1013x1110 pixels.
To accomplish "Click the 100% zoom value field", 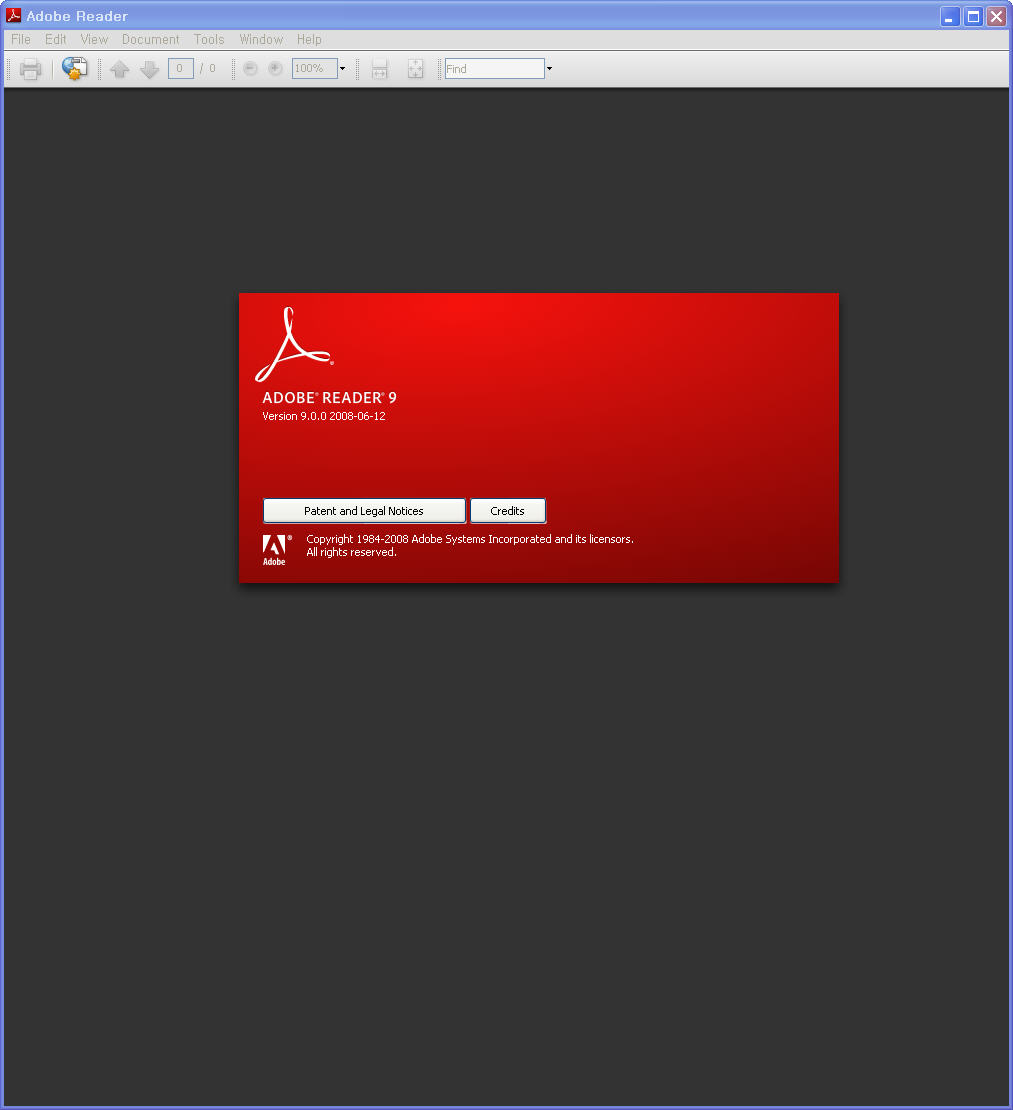I will (315, 69).
